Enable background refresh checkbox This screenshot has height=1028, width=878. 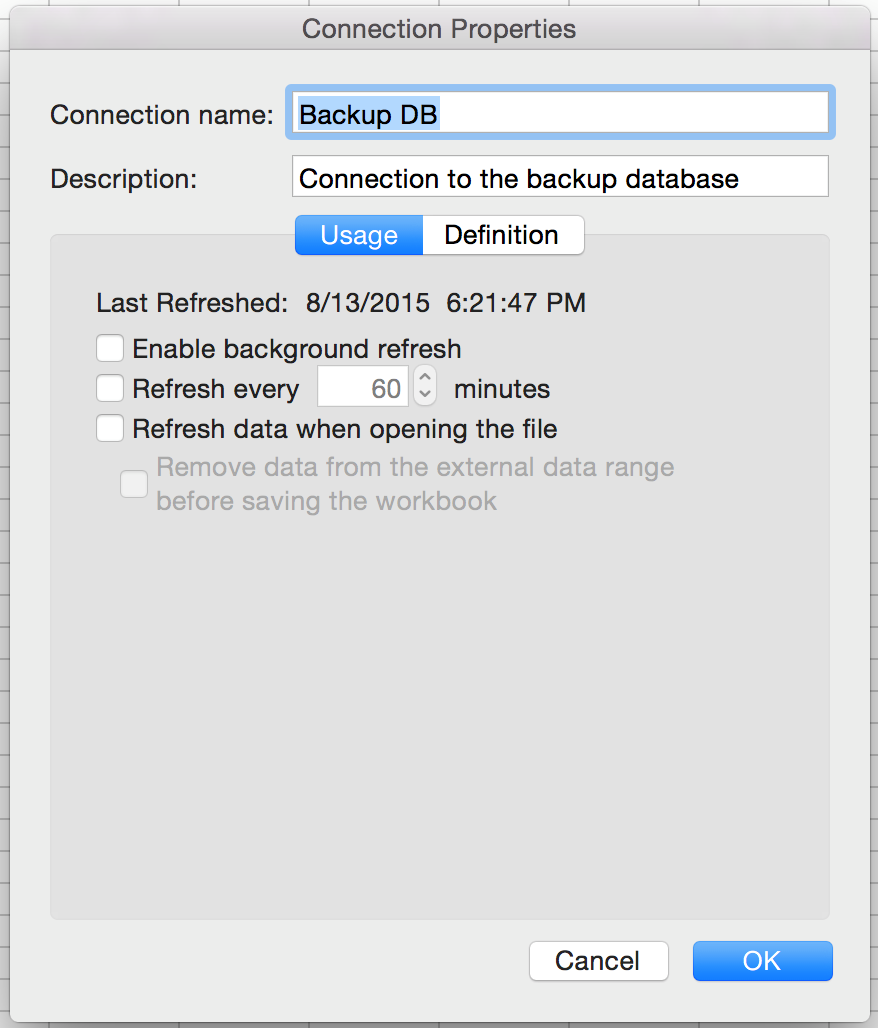tap(110, 349)
